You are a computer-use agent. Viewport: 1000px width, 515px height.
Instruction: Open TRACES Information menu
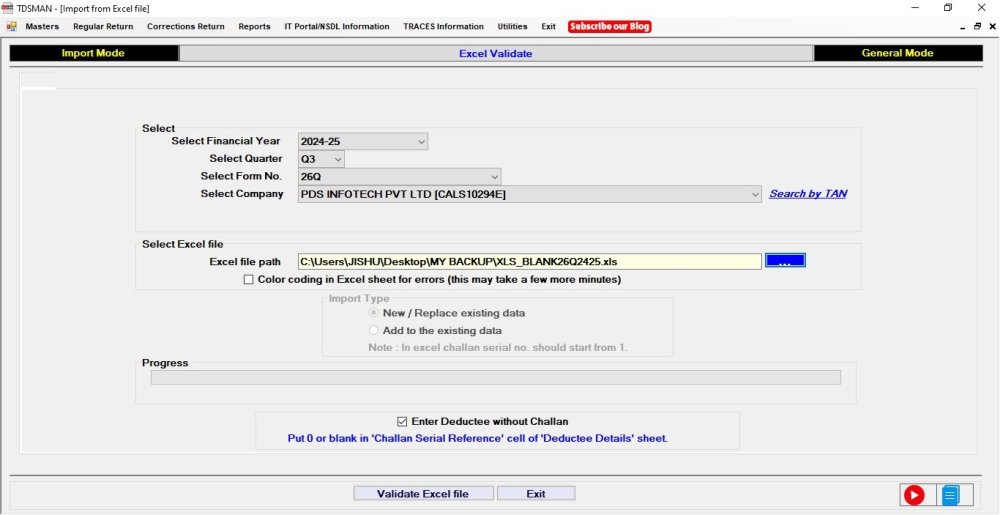pos(443,27)
